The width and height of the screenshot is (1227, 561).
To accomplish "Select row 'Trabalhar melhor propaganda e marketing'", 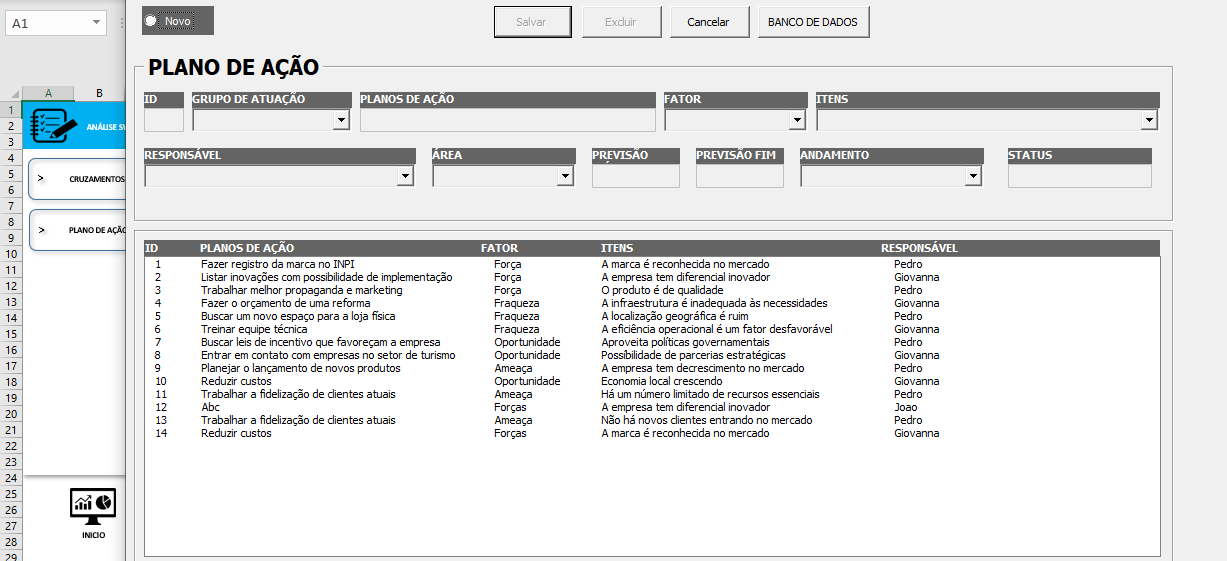I will tap(652, 290).
